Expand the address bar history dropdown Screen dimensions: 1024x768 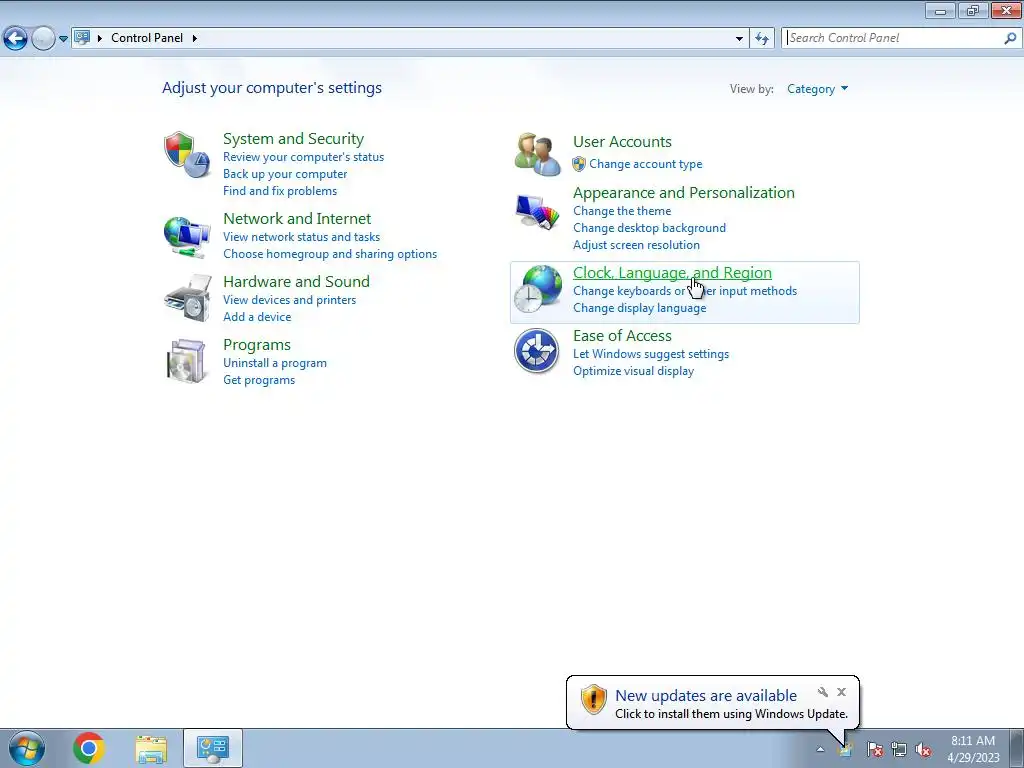pyautogui.click(x=739, y=39)
